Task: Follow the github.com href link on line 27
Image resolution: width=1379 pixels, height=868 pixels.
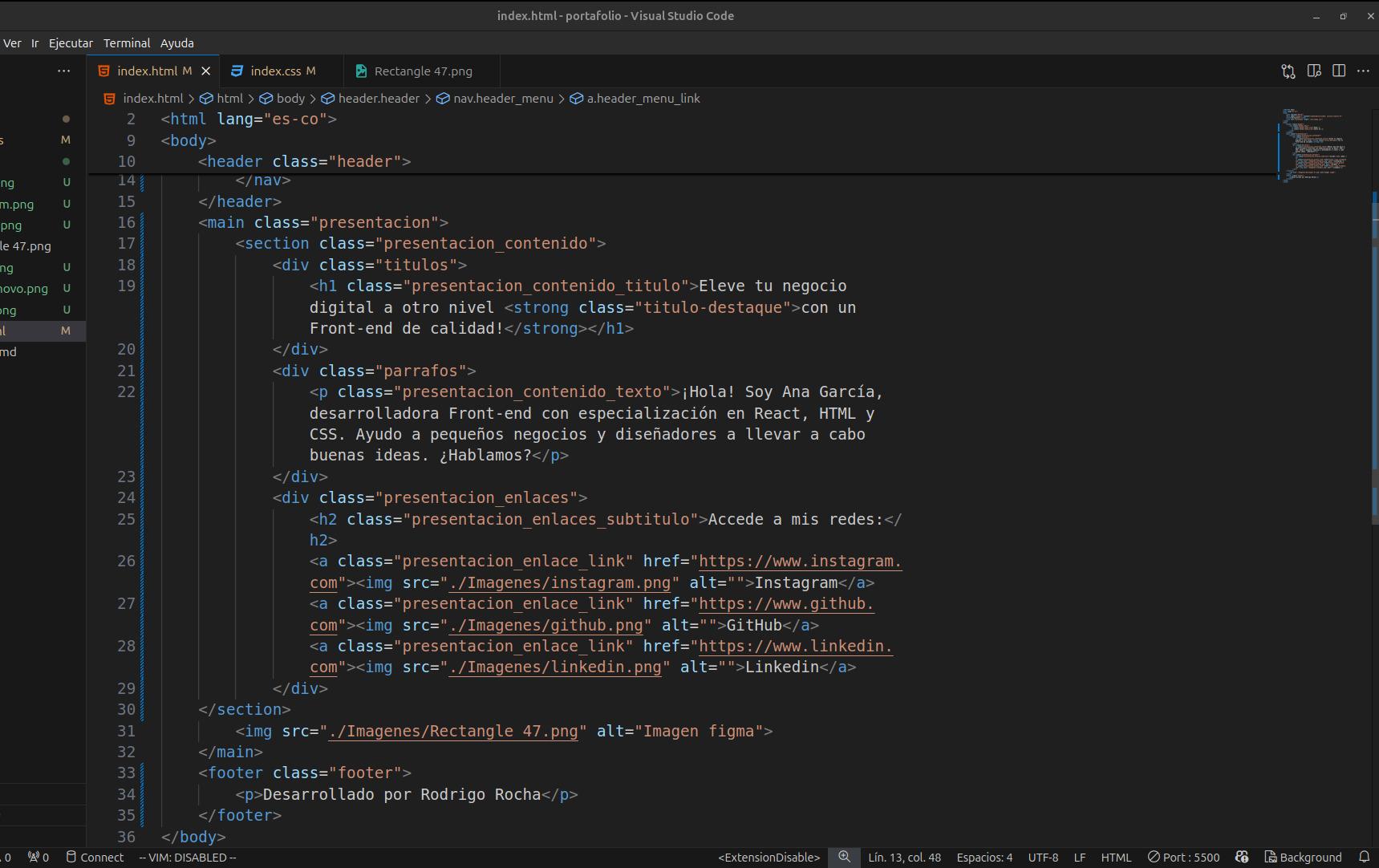Action: click(x=786, y=604)
